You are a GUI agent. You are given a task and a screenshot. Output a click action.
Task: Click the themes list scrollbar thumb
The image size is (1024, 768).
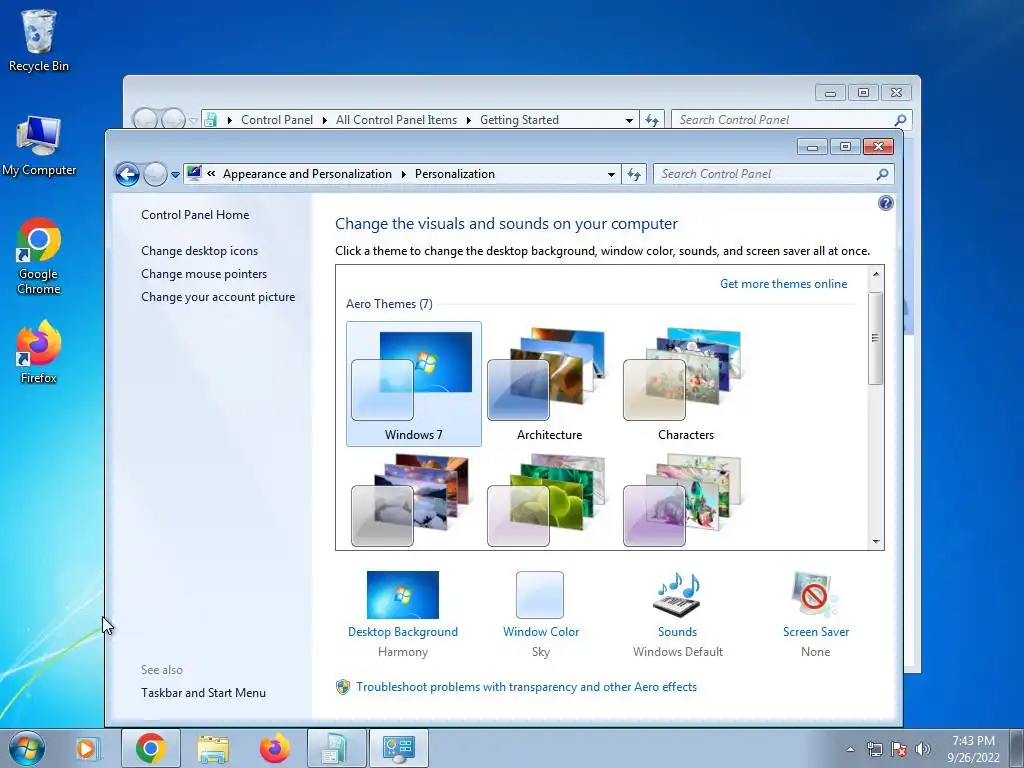[x=876, y=338]
